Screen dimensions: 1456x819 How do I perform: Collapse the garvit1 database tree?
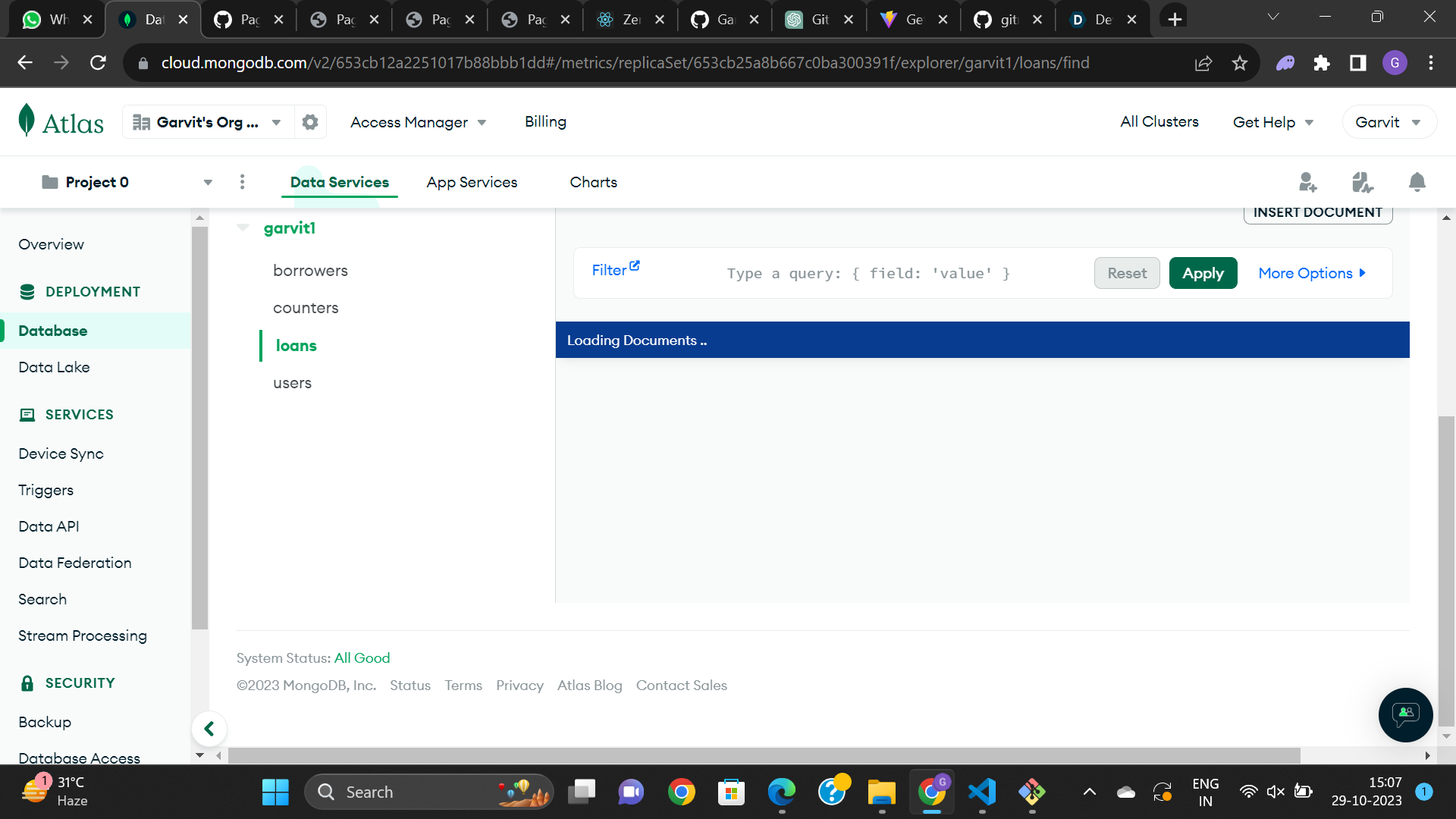click(x=243, y=227)
